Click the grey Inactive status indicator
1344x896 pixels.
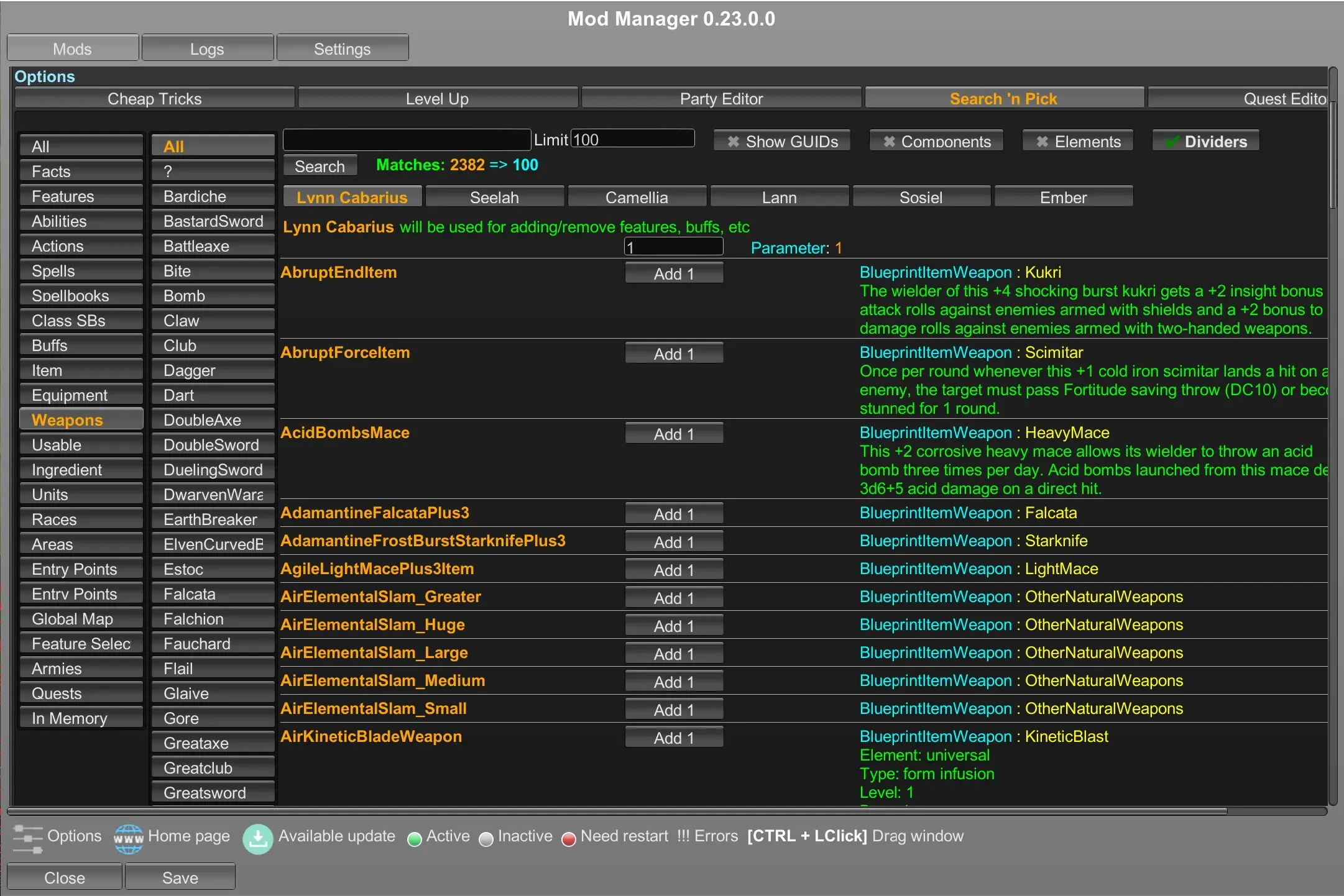tap(486, 839)
